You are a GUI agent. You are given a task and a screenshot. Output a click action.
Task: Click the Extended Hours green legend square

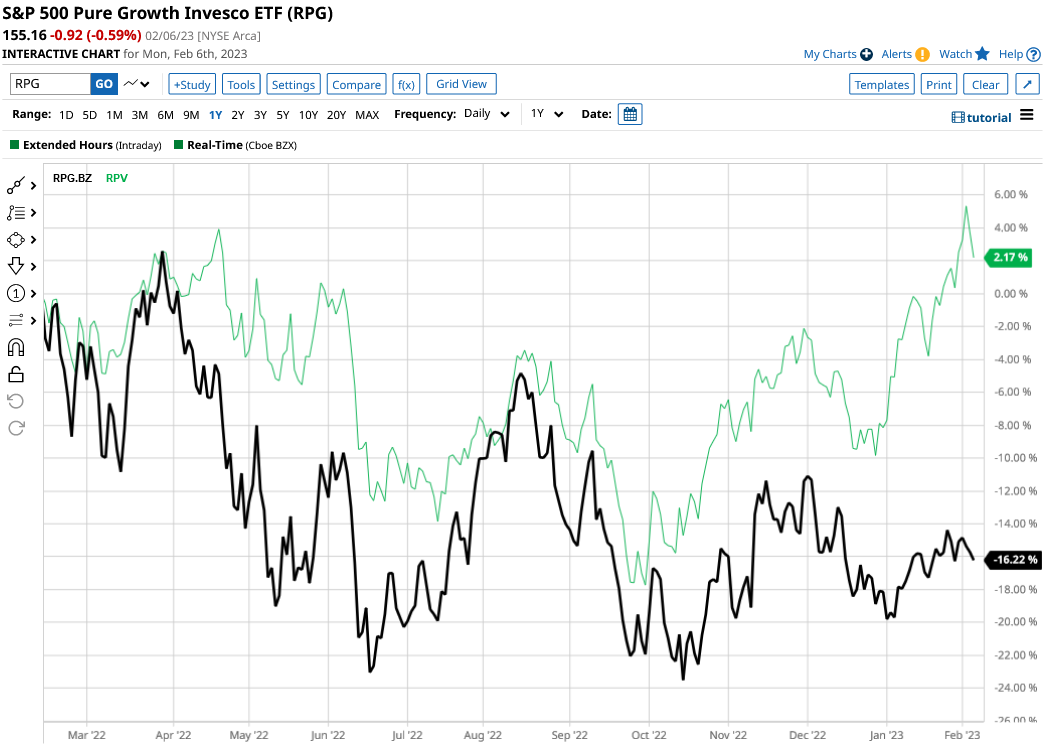(x=14, y=144)
